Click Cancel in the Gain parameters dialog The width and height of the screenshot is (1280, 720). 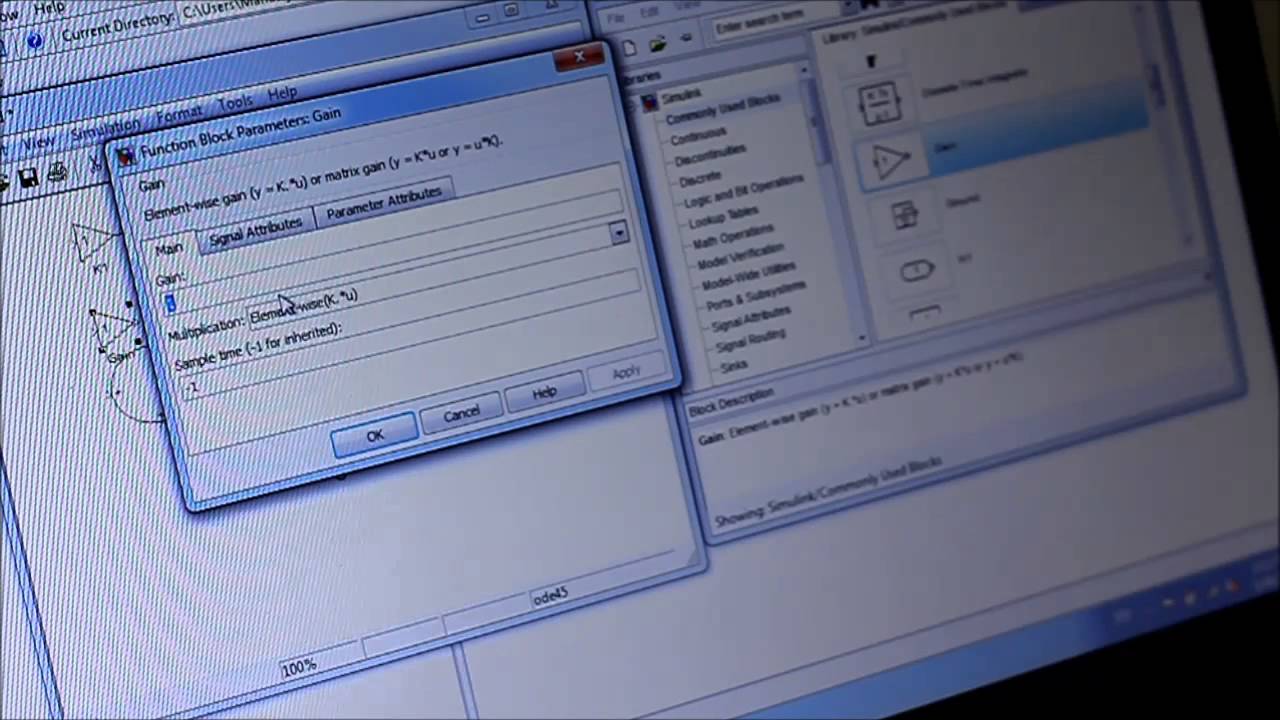pyautogui.click(x=461, y=413)
